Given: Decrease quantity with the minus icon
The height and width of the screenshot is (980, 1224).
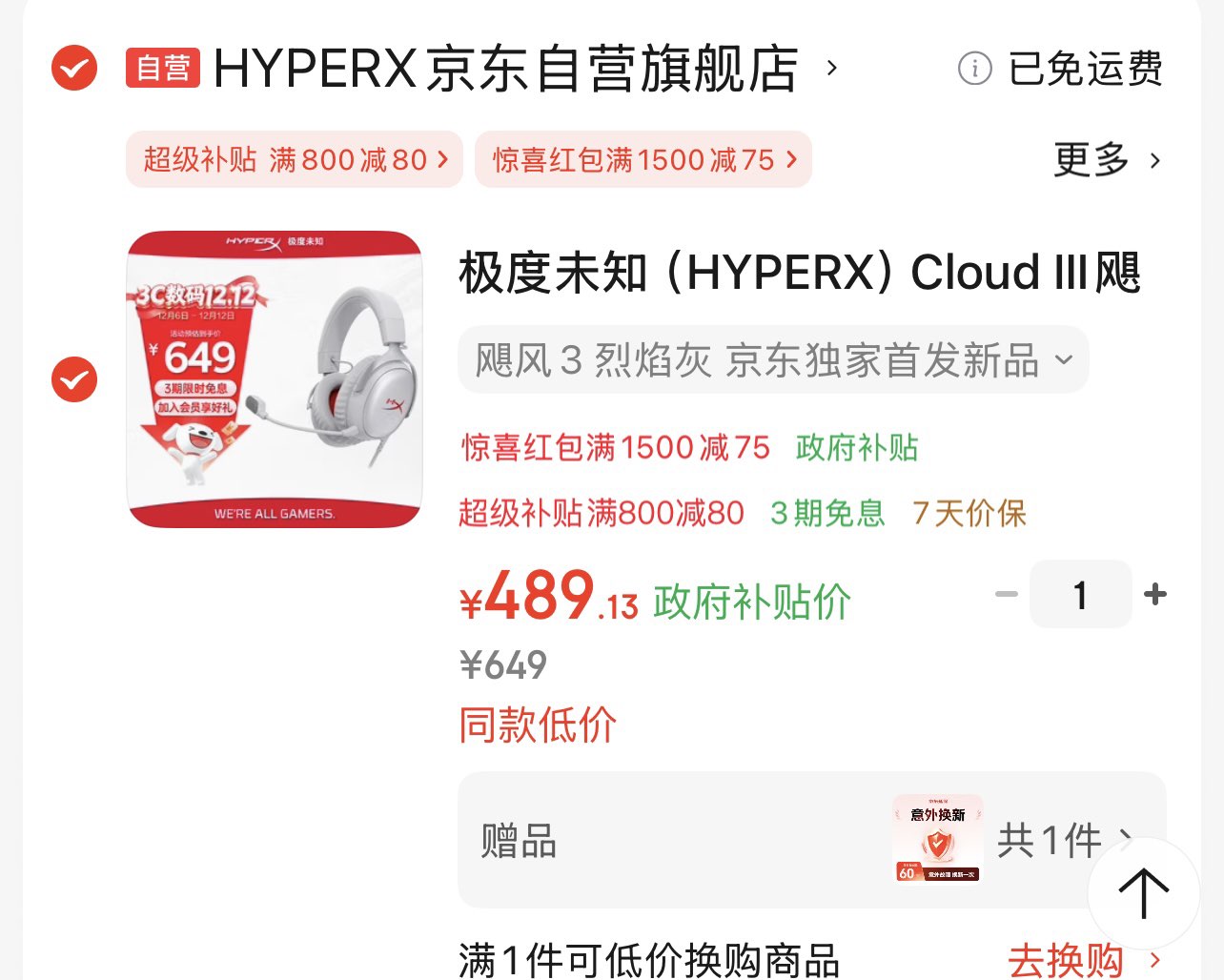Looking at the screenshot, I should [x=1007, y=594].
